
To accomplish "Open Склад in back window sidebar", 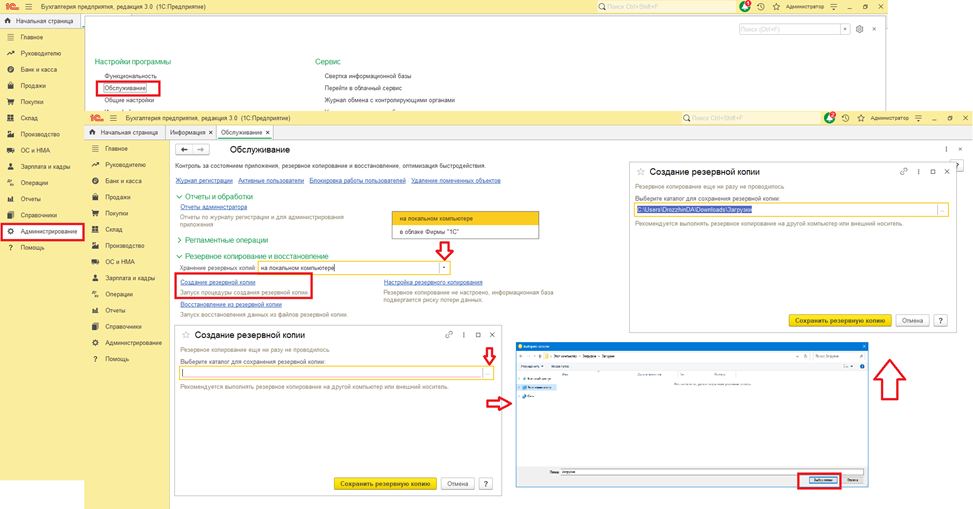I will (x=29, y=118).
